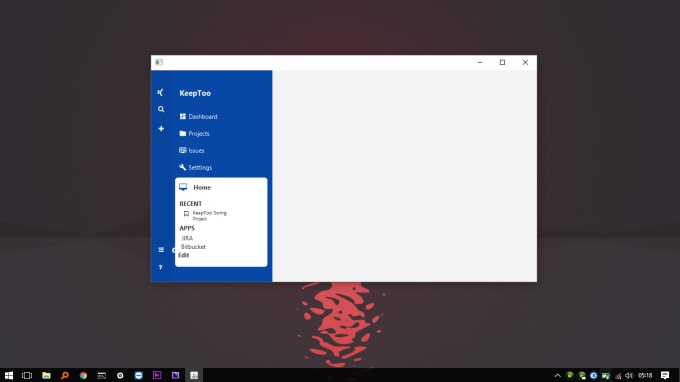The height and width of the screenshot is (382, 680).
Task: Click the Projects folder icon
Action: [x=183, y=133]
